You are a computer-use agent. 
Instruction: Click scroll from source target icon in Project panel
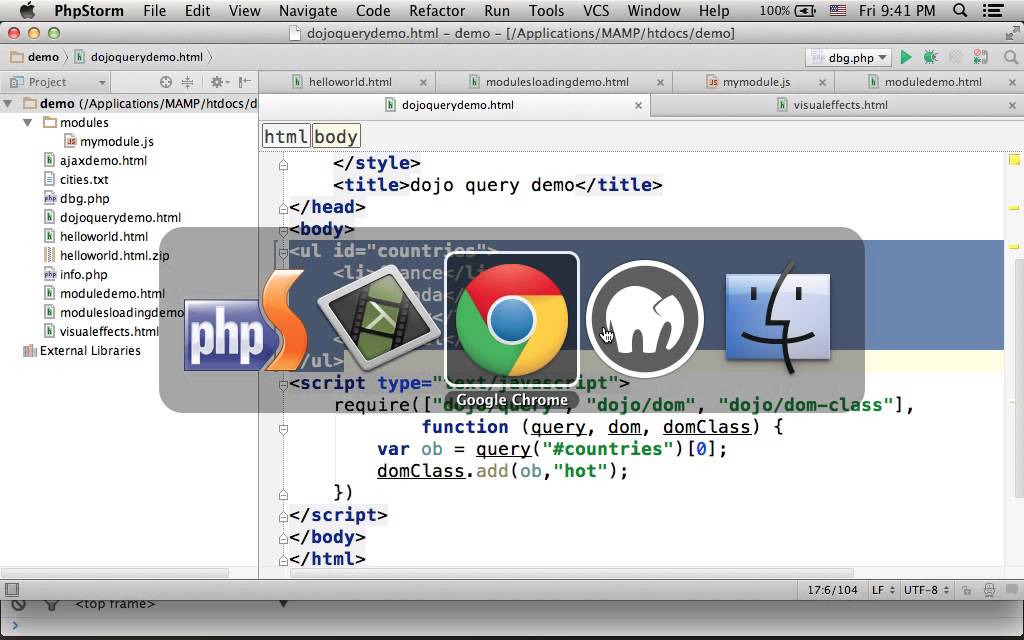166,82
